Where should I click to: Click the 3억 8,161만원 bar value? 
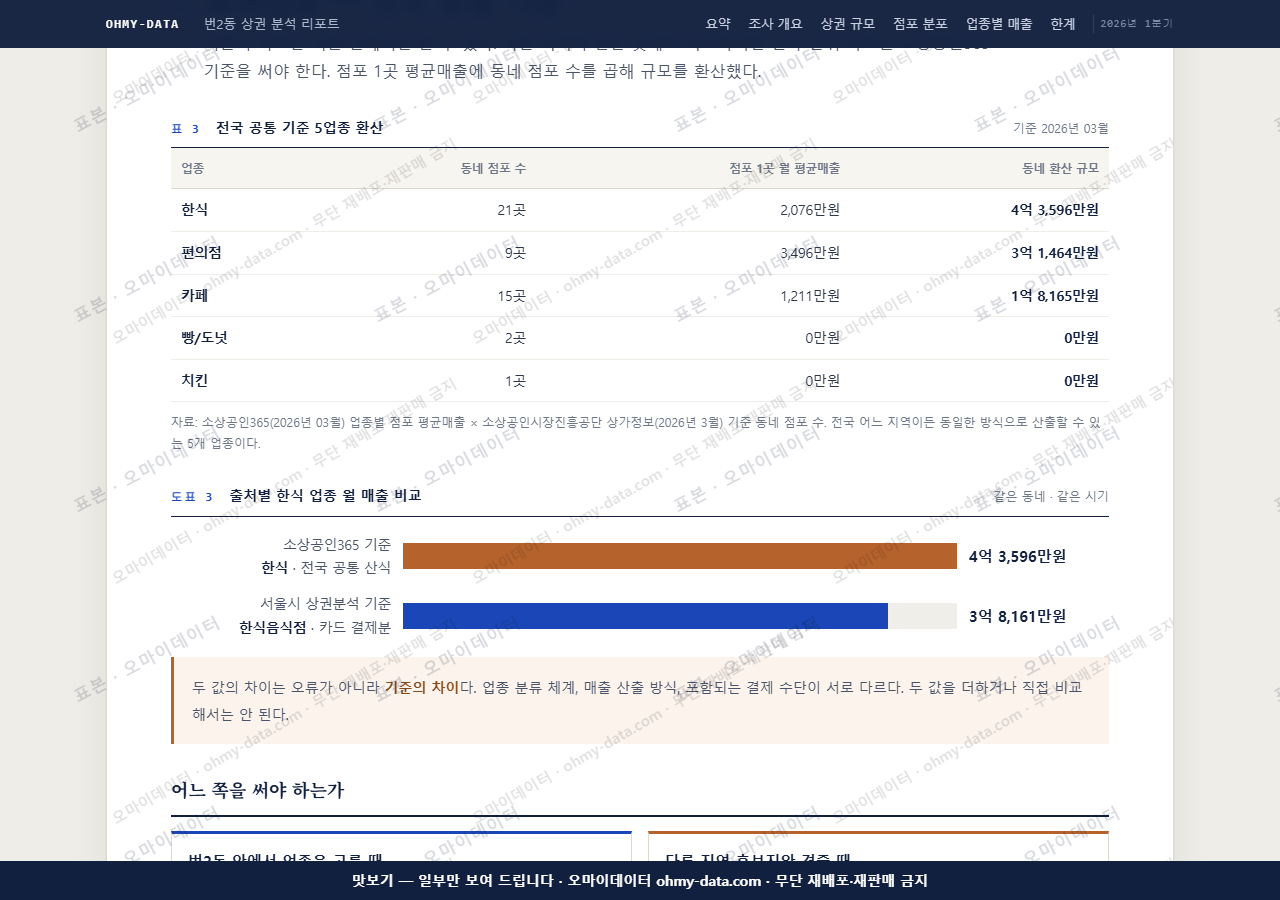click(1017, 616)
